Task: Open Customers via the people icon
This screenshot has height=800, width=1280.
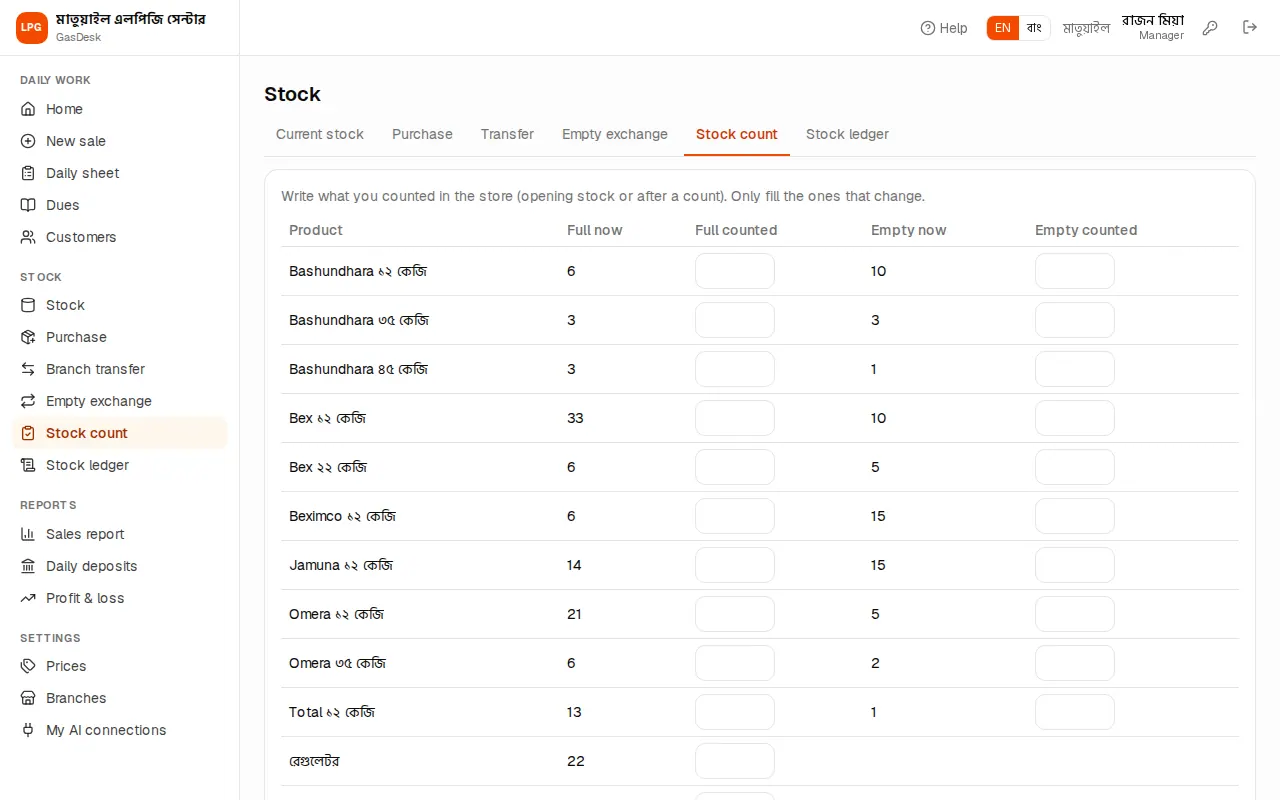Action: coord(28,237)
